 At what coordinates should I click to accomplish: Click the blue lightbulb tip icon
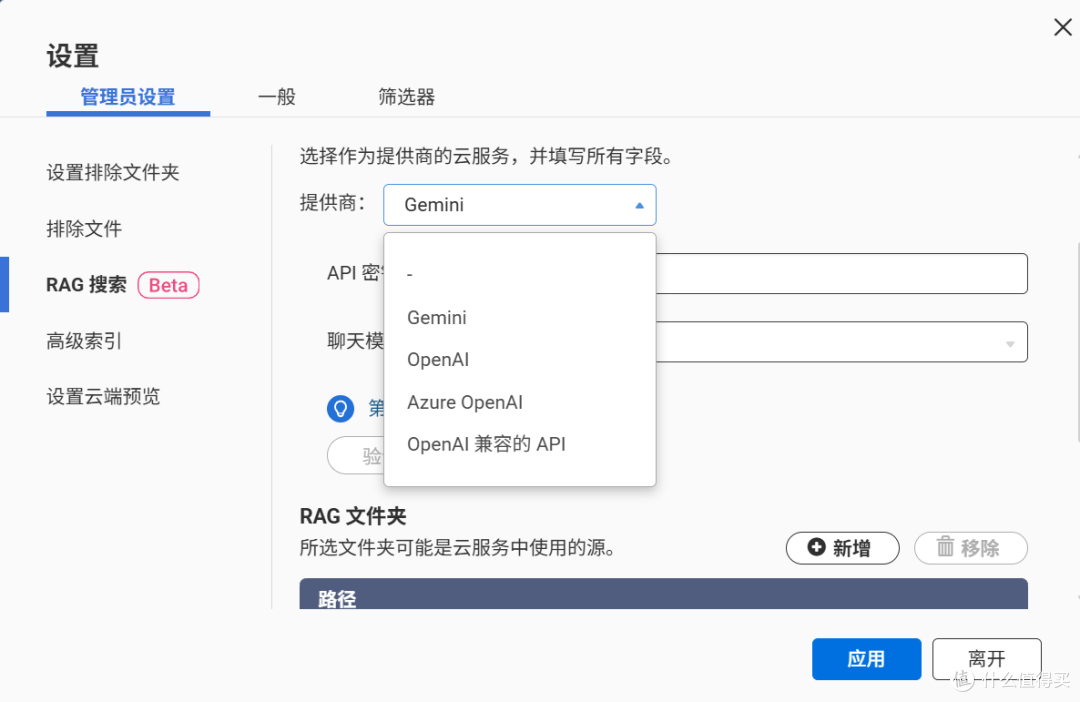(340, 409)
